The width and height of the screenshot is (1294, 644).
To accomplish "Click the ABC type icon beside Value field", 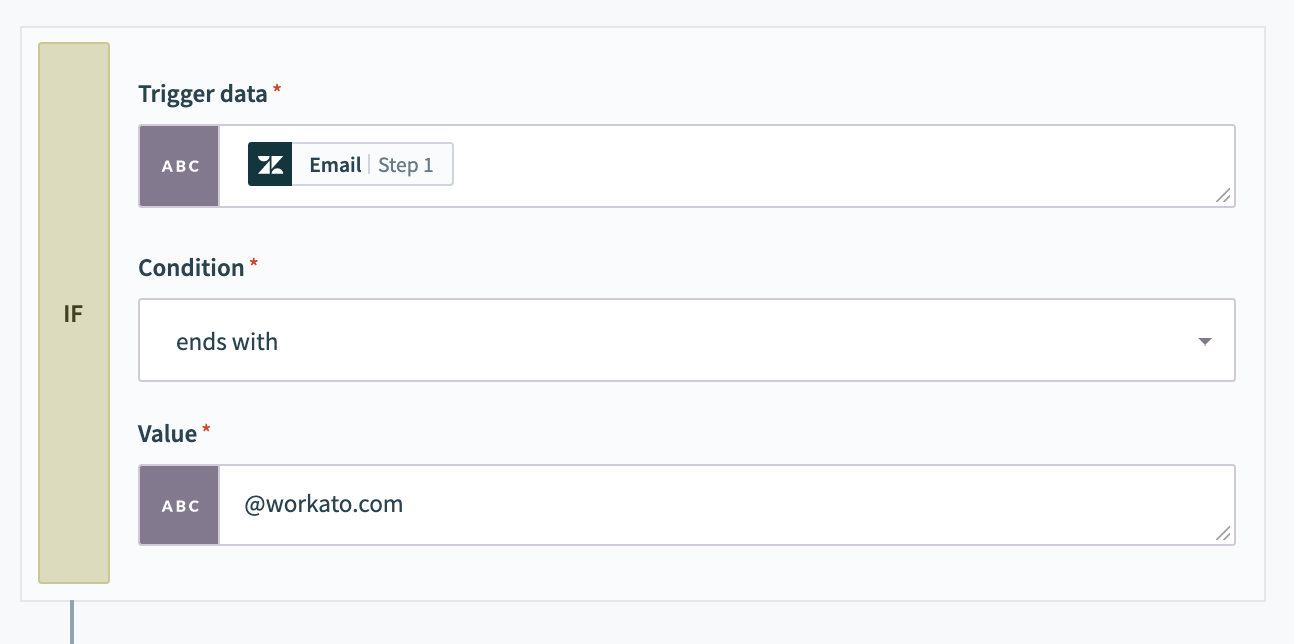I will click(180, 505).
